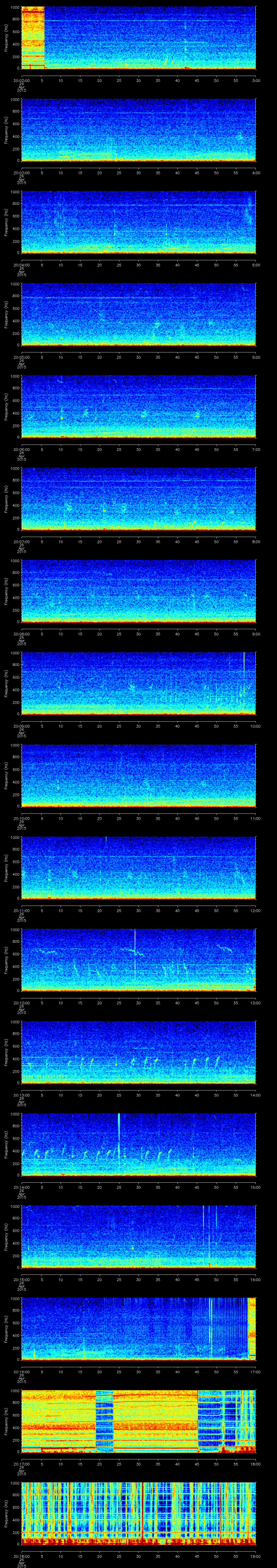Screen dimensions: 277x1568
Task: Select the spectrogram panel starting at 20:02:00
Action: click(x=139, y=38)
